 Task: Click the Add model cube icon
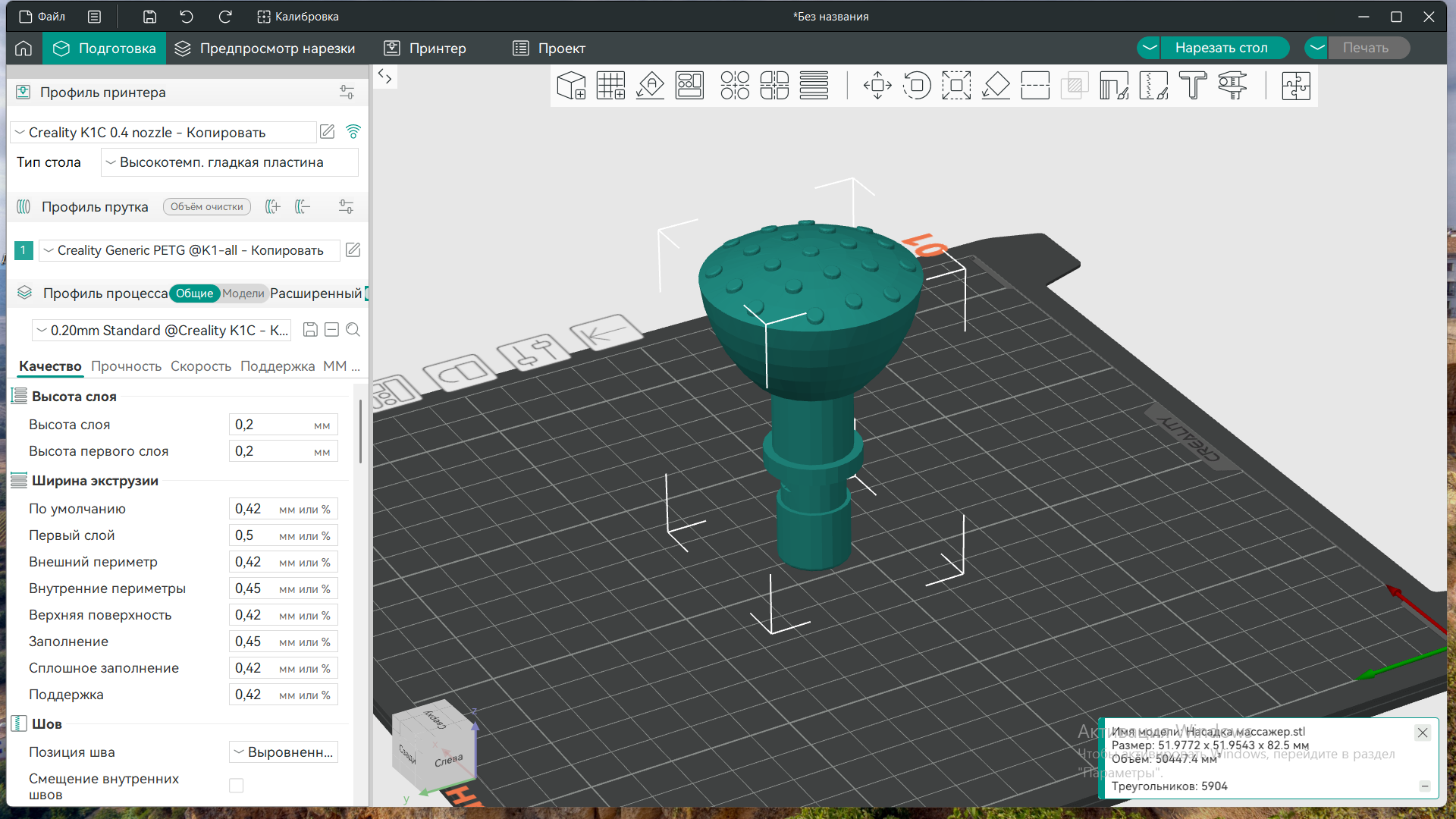pos(571,86)
